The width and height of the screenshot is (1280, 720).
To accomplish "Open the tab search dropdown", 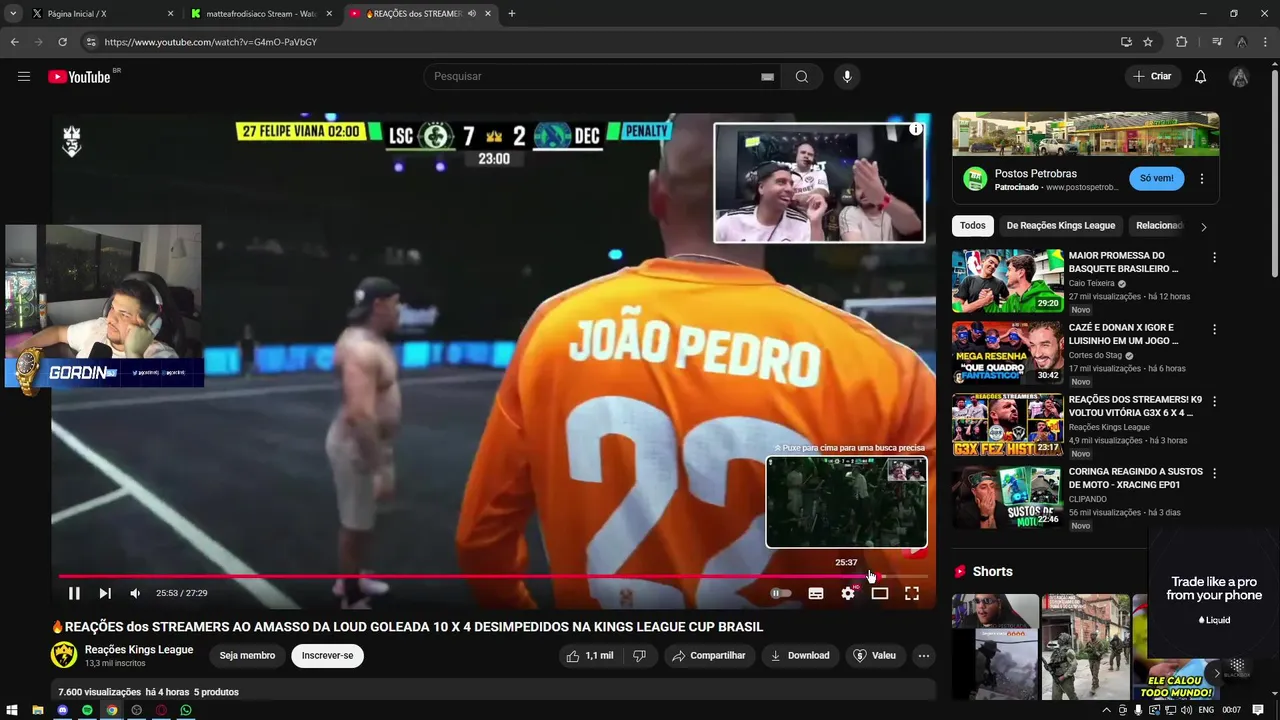I will pyautogui.click(x=13, y=14).
